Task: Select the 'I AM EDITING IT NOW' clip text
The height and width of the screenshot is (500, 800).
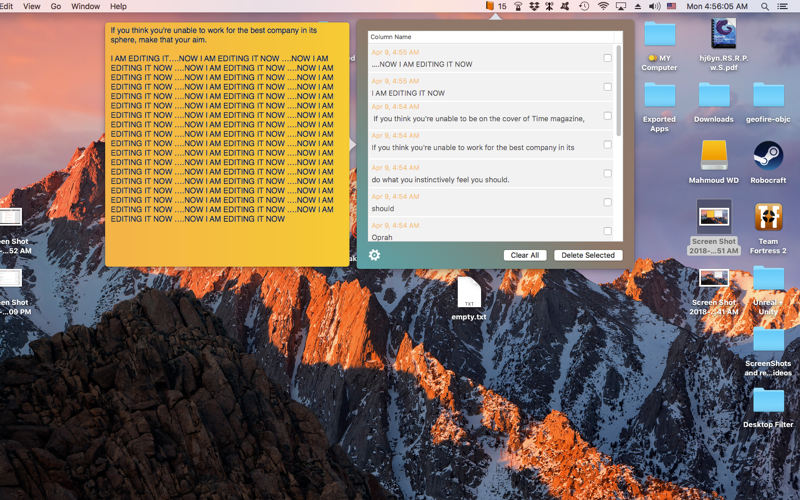Action: click(408, 93)
